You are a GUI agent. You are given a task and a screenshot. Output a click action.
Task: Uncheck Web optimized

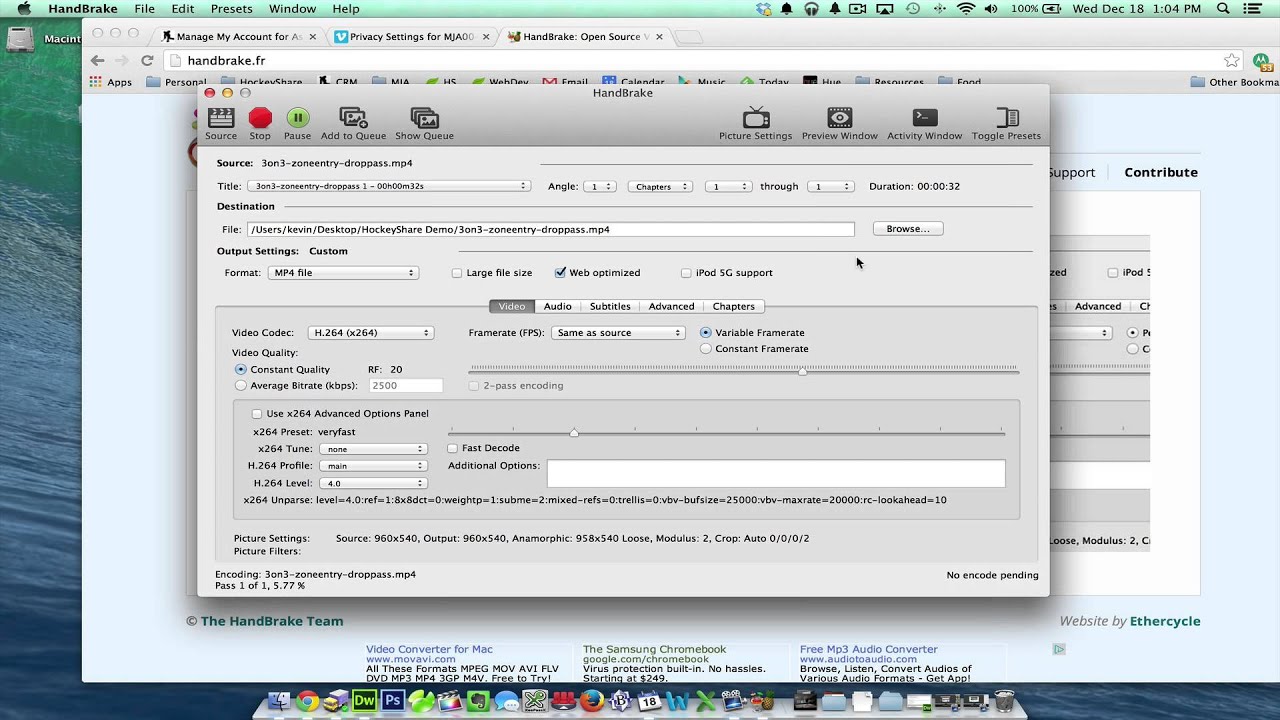(560, 273)
